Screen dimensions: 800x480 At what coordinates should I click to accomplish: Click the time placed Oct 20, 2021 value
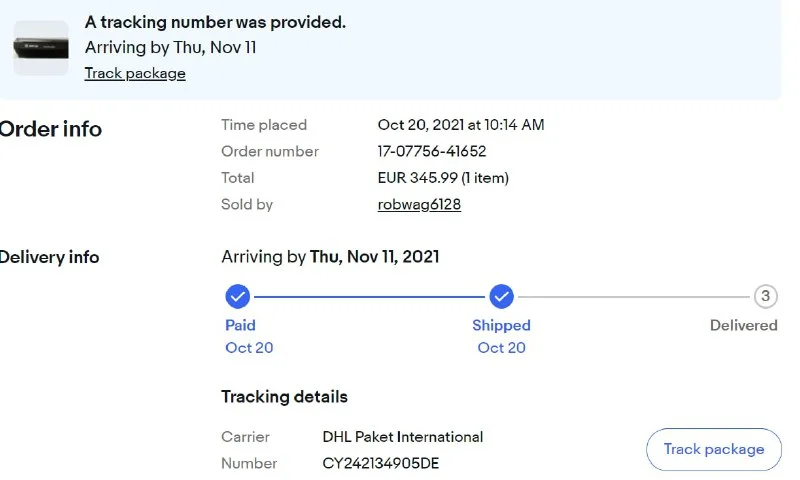[461, 125]
